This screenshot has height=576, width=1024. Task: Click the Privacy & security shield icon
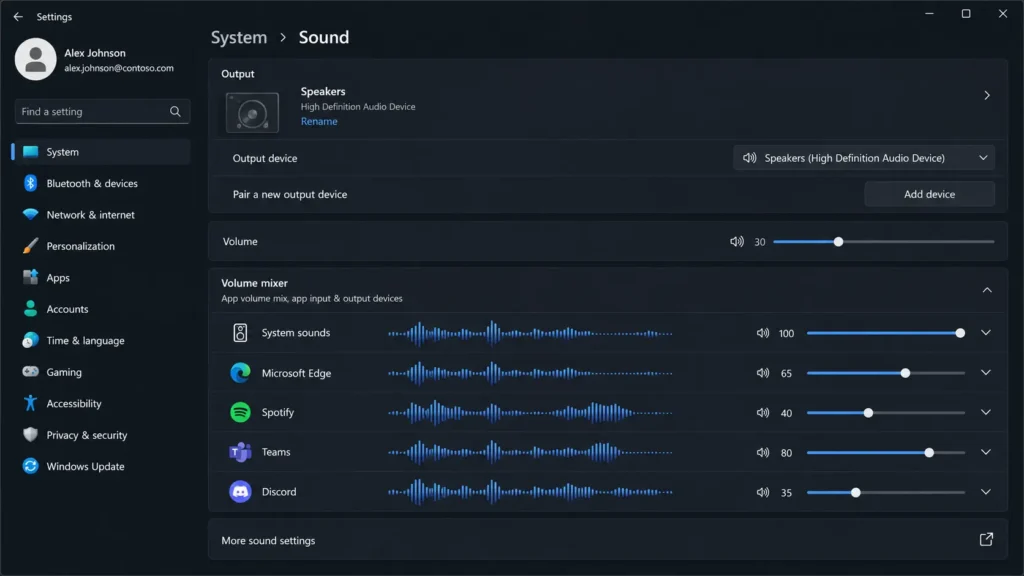[30, 434]
